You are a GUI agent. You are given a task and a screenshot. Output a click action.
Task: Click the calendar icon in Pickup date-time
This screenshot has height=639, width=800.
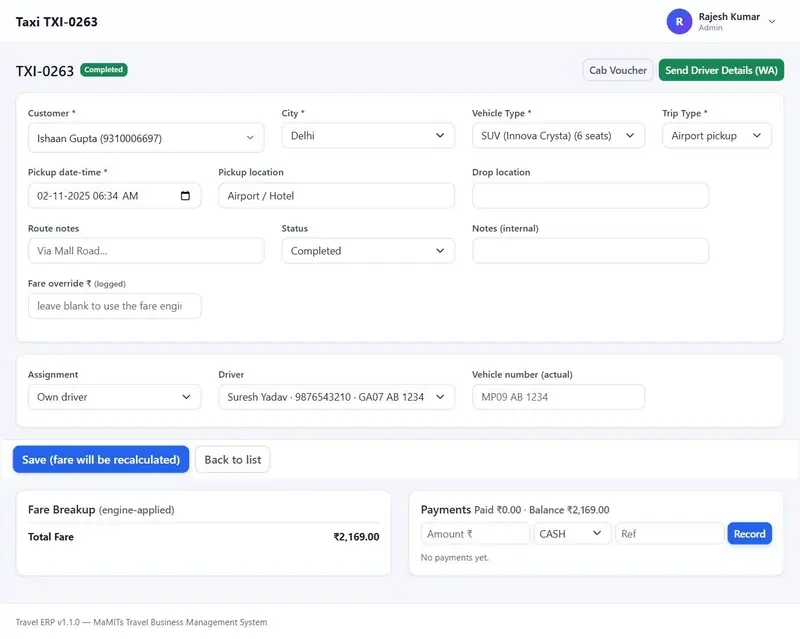point(185,196)
